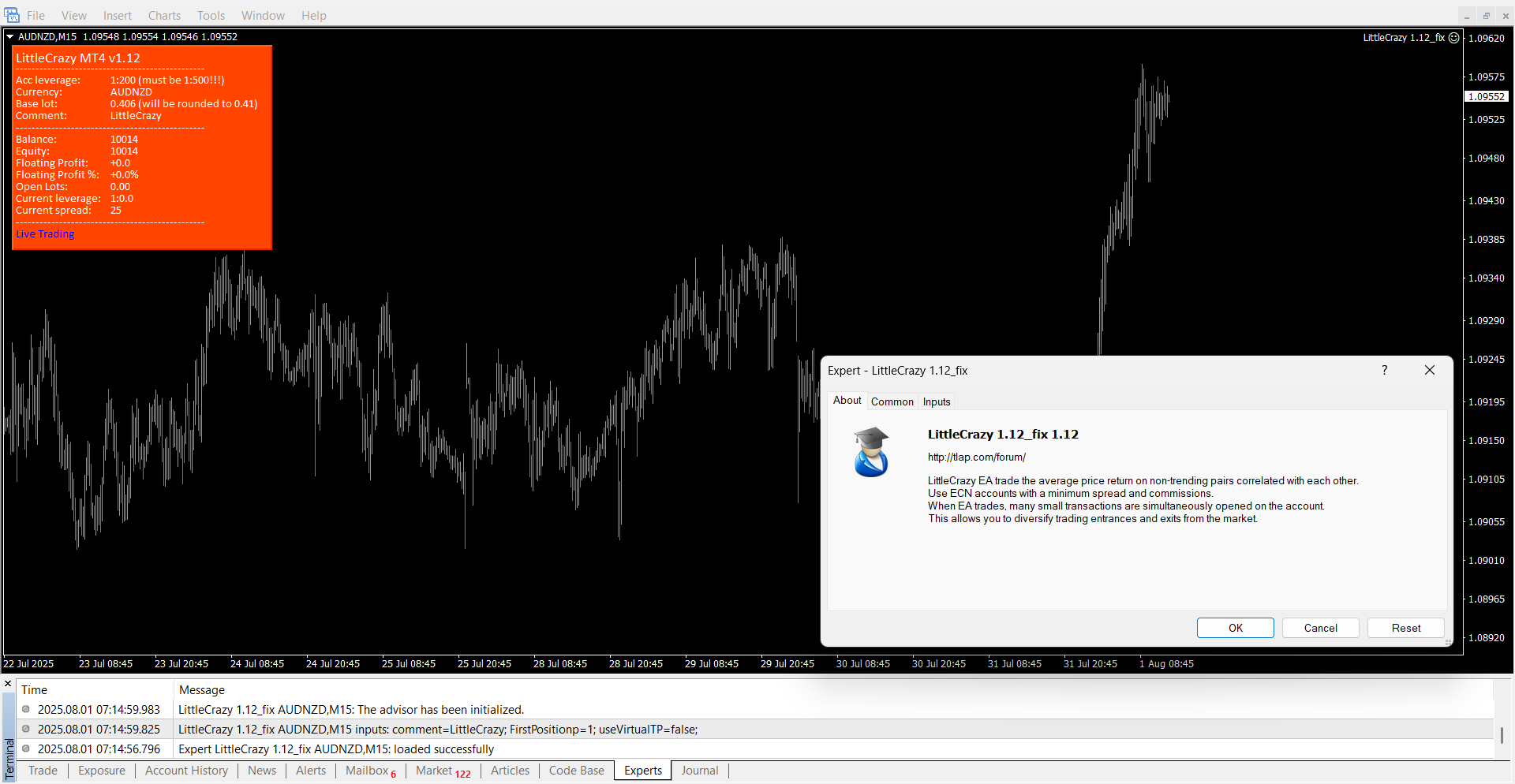This screenshot has width=1515, height=784.
Task: Click the status bullet beside the 'loaded successfully' log entry
Action: [26, 749]
